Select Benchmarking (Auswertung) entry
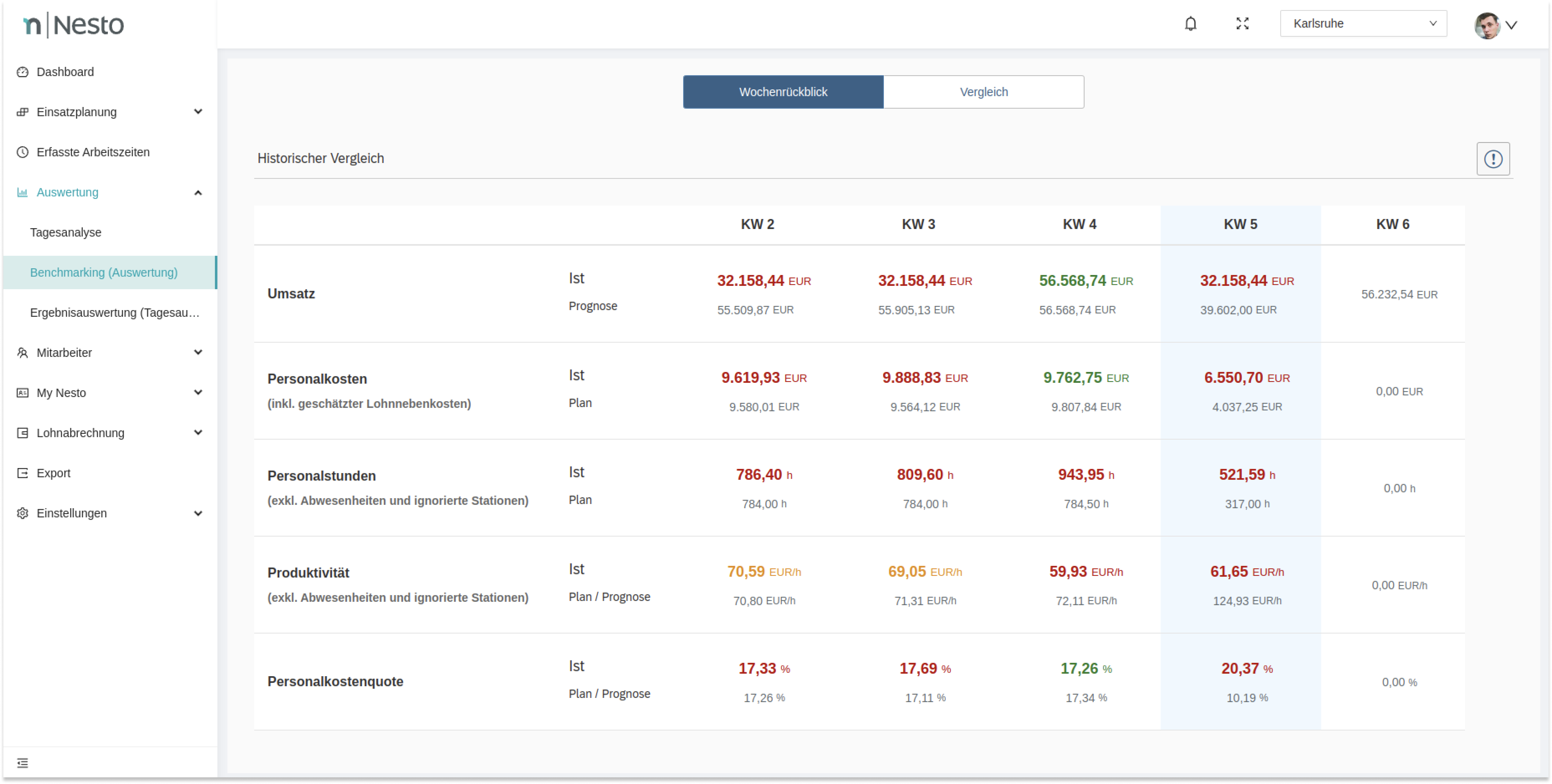 pos(104,273)
